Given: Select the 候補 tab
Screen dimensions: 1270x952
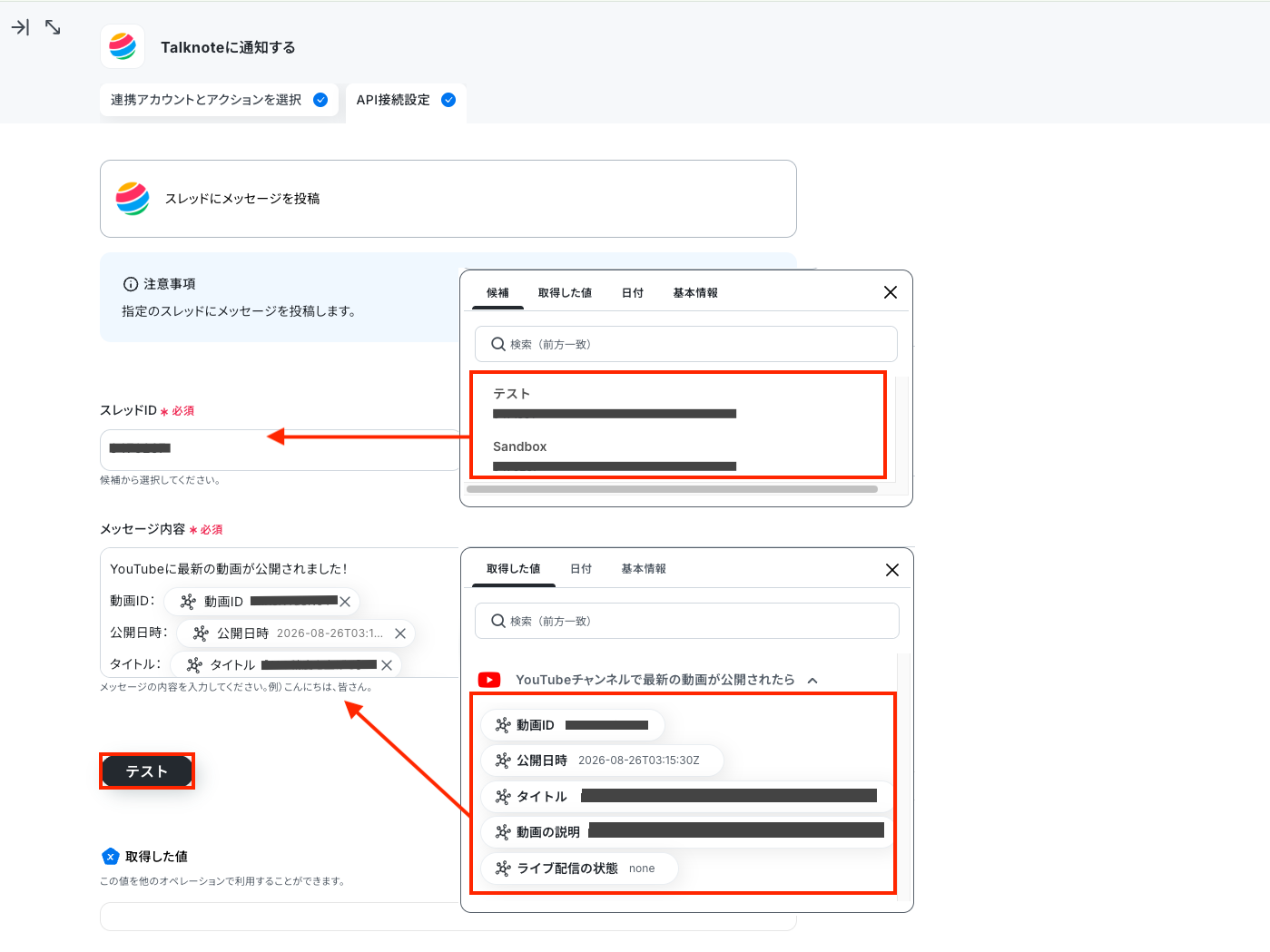Looking at the screenshot, I should point(497,293).
